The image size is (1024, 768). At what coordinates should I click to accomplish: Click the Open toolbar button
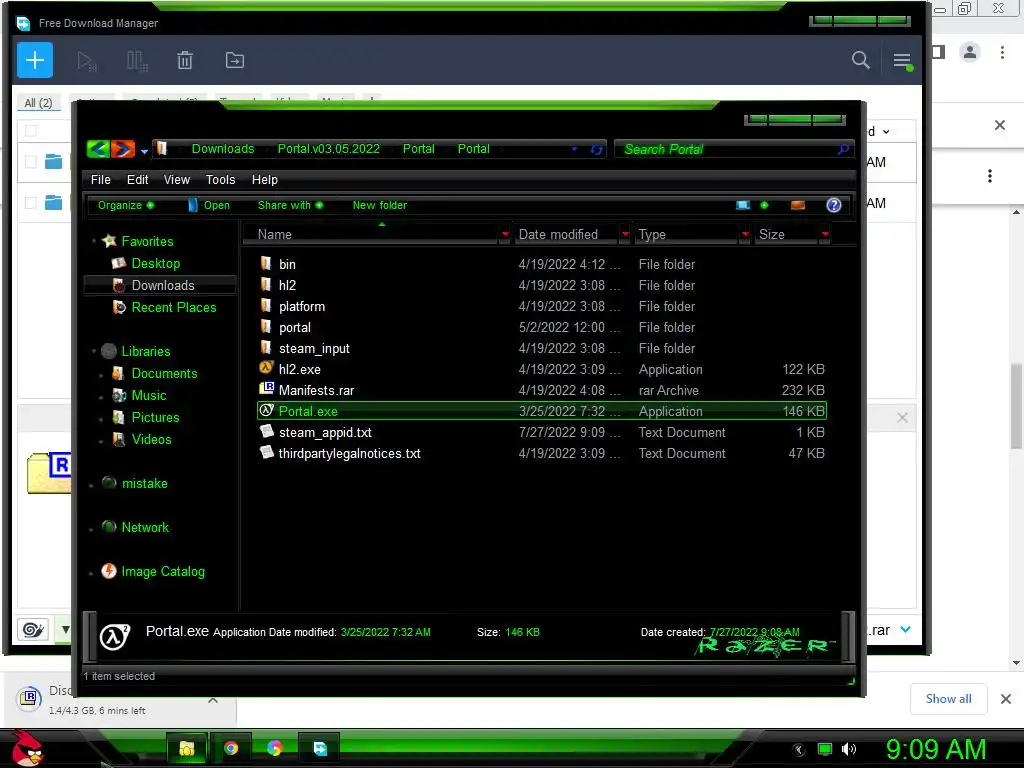click(209, 205)
